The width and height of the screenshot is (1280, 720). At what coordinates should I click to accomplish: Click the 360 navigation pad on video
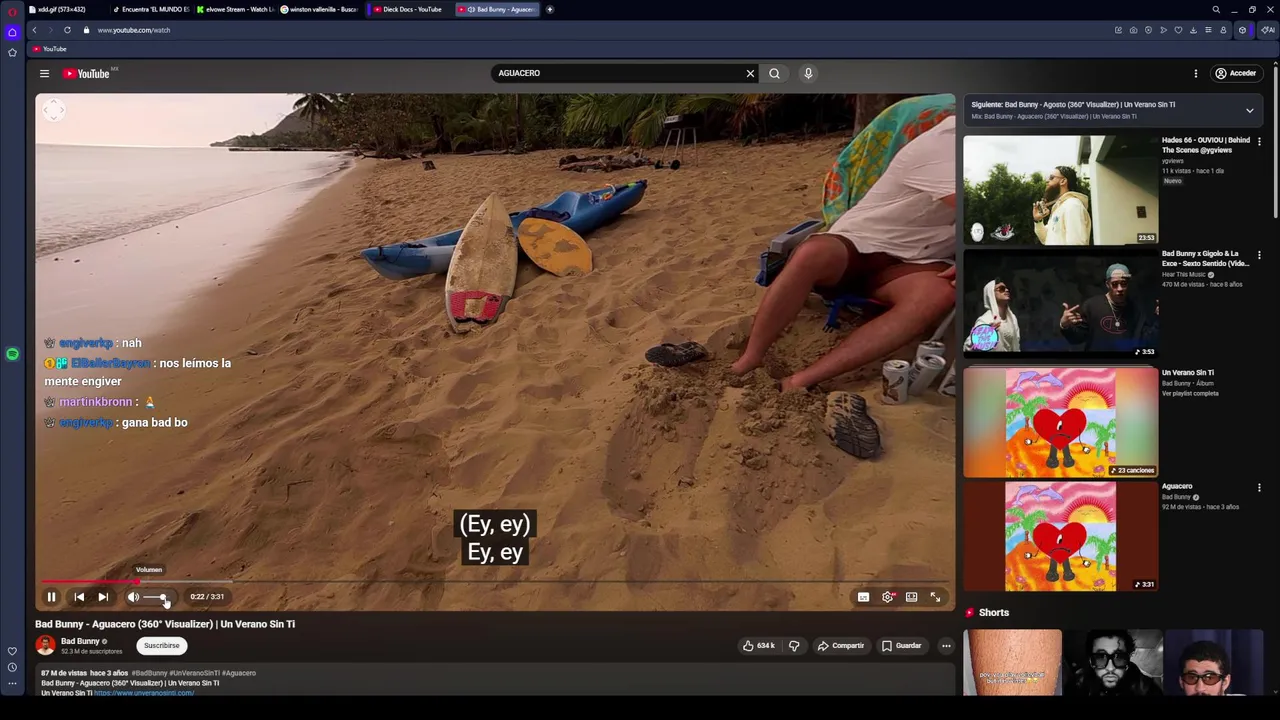pos(54,112)
